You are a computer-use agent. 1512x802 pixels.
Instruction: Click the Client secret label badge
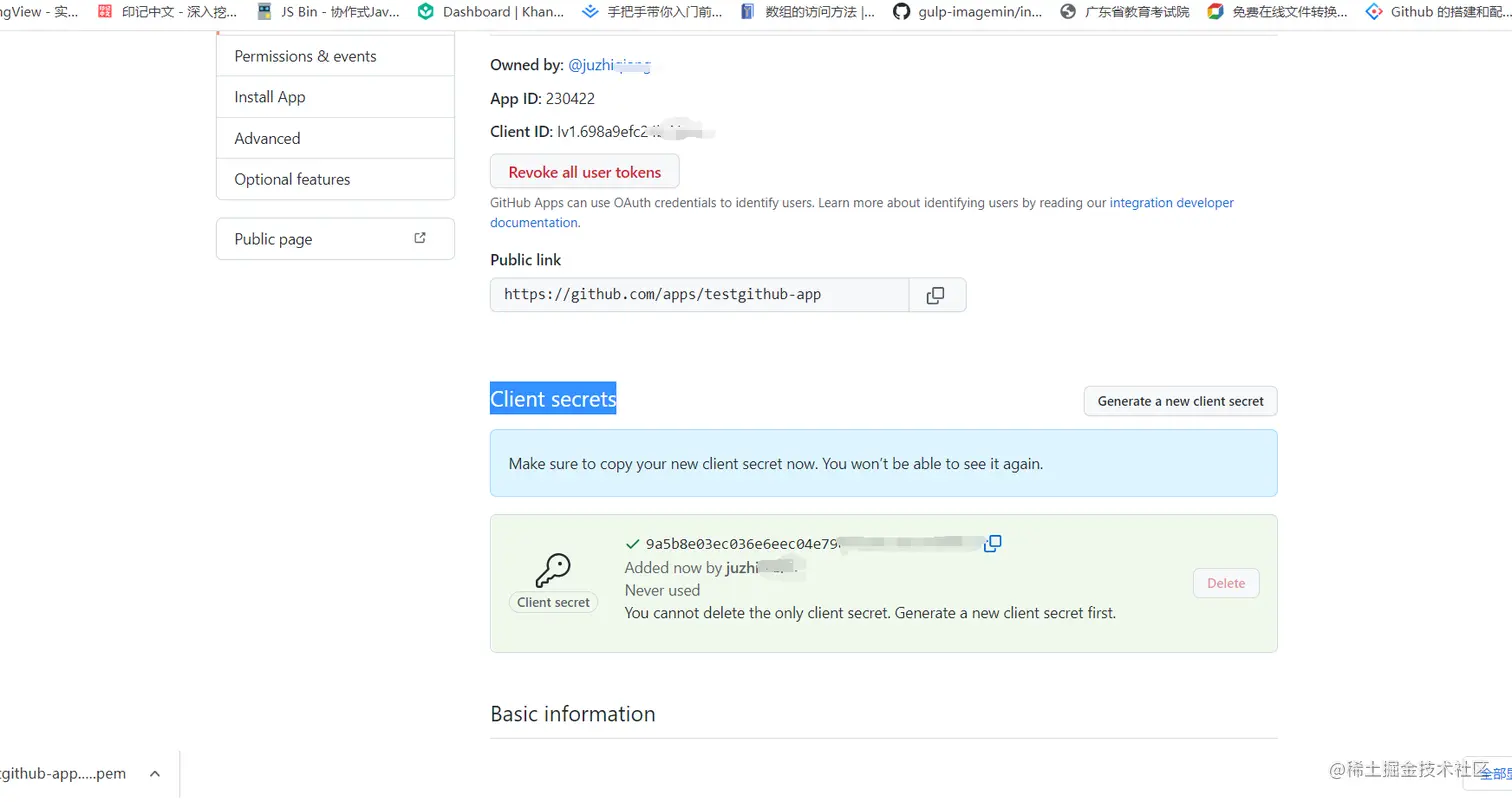[x=553, y=602]
